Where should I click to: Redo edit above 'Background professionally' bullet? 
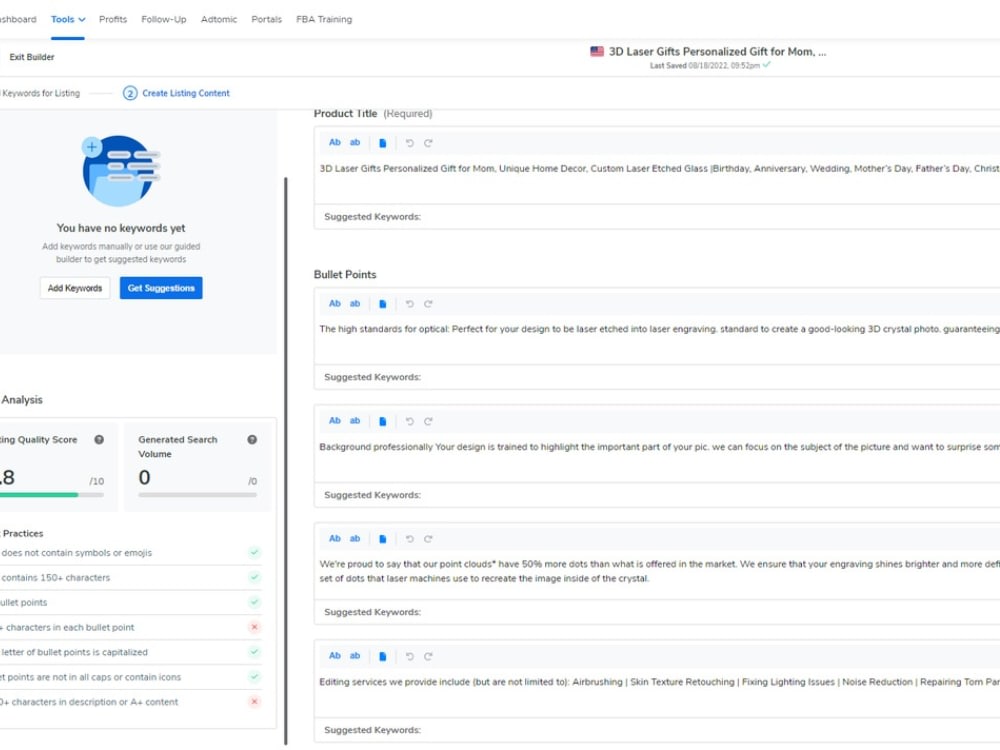point(428,421)
